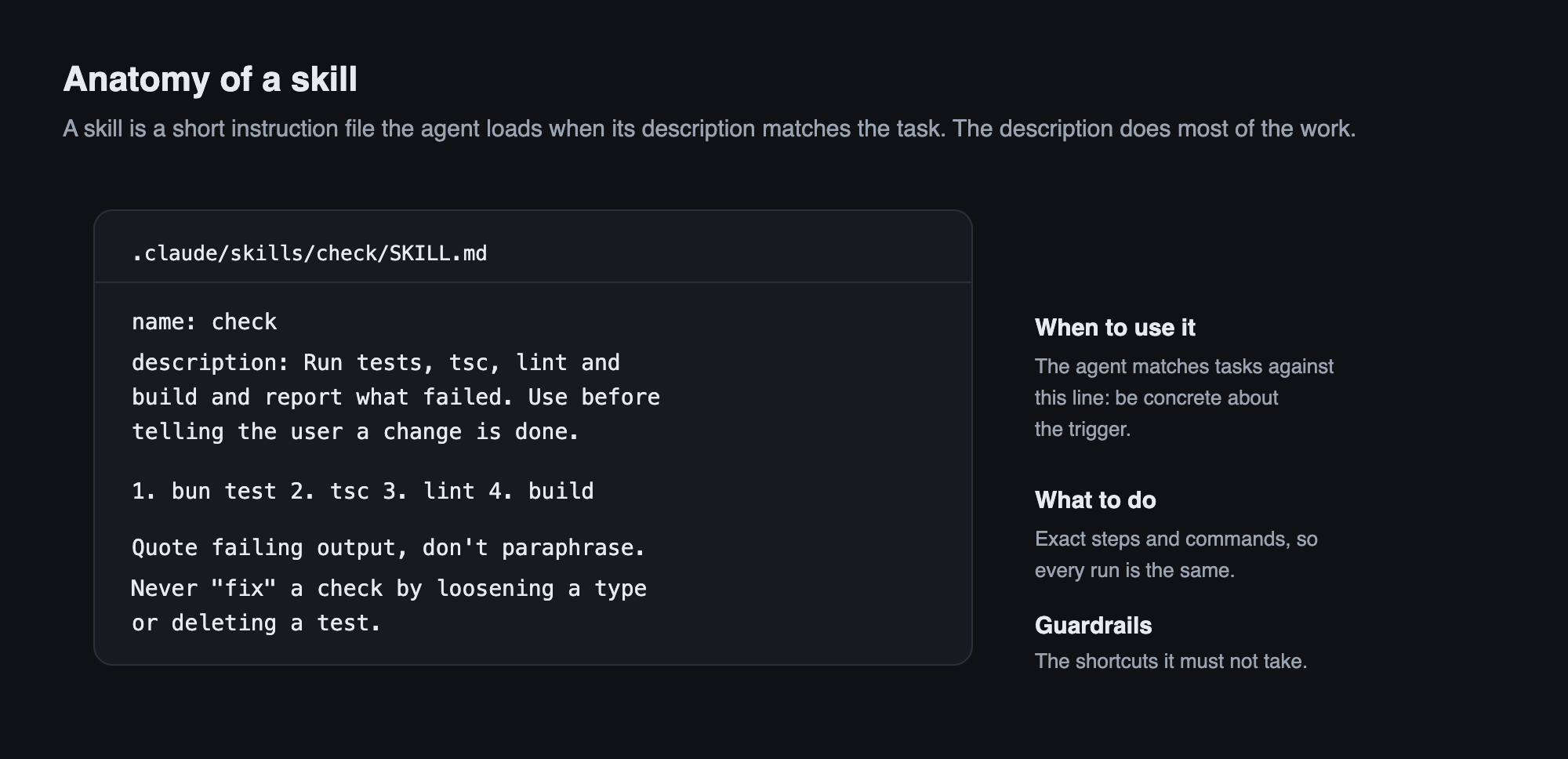Click the line 'build and report what failed. Use before'
The height and width of the screenshot is (759, 1568).
[396, 398]
